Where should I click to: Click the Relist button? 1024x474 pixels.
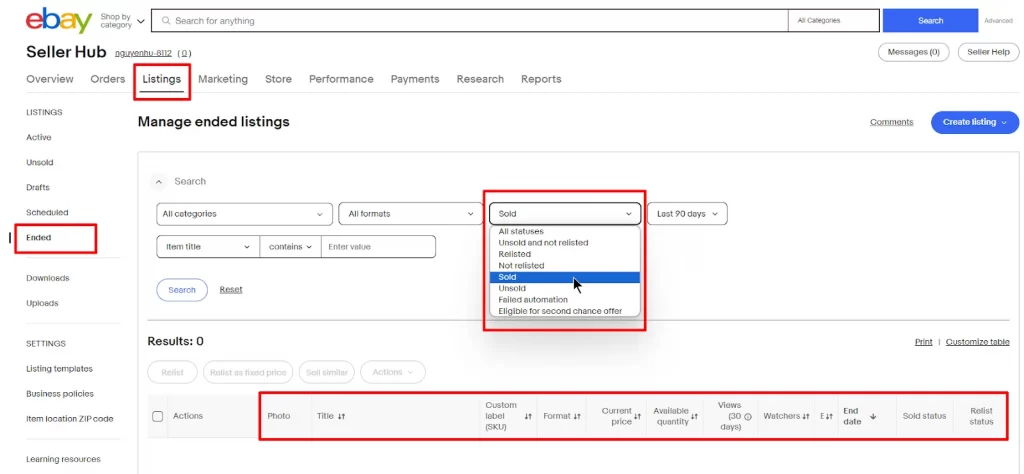click(x=173, y=372)
